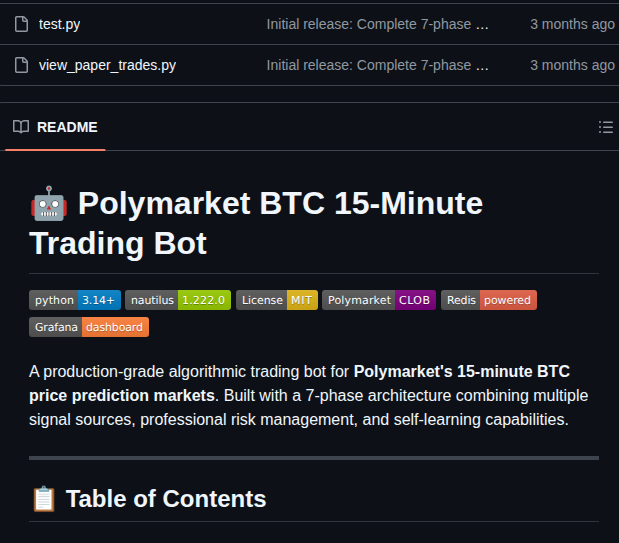Click the Polymarket BTC 15-Minute Trading Bot heading
This screenshot has height=543, width=619.
[256, 223]
